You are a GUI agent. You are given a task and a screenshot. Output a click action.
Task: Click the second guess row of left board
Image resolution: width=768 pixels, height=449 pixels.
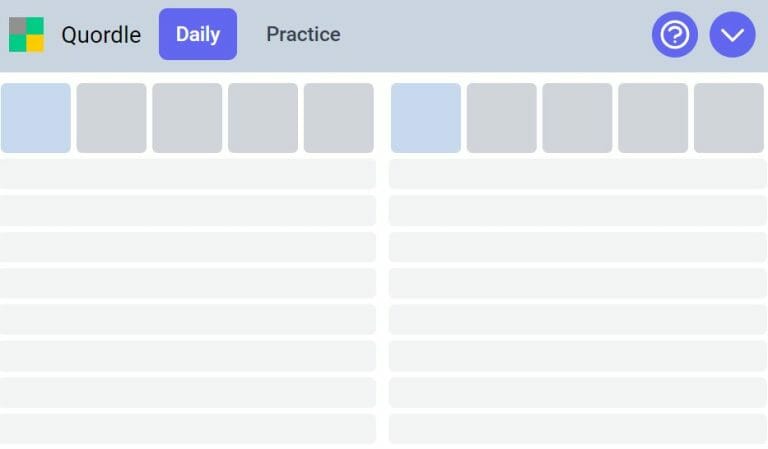188,174
